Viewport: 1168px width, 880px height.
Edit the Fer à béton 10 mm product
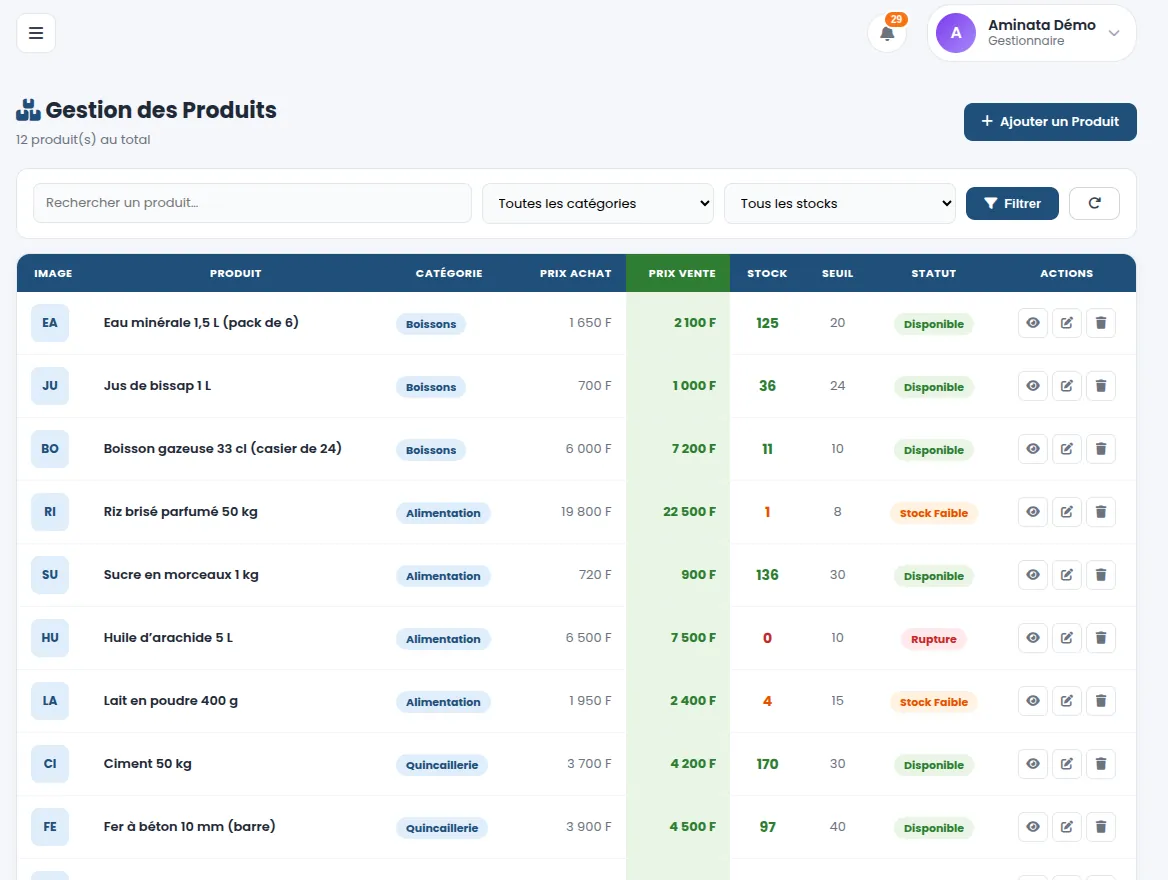[1067, 826]
